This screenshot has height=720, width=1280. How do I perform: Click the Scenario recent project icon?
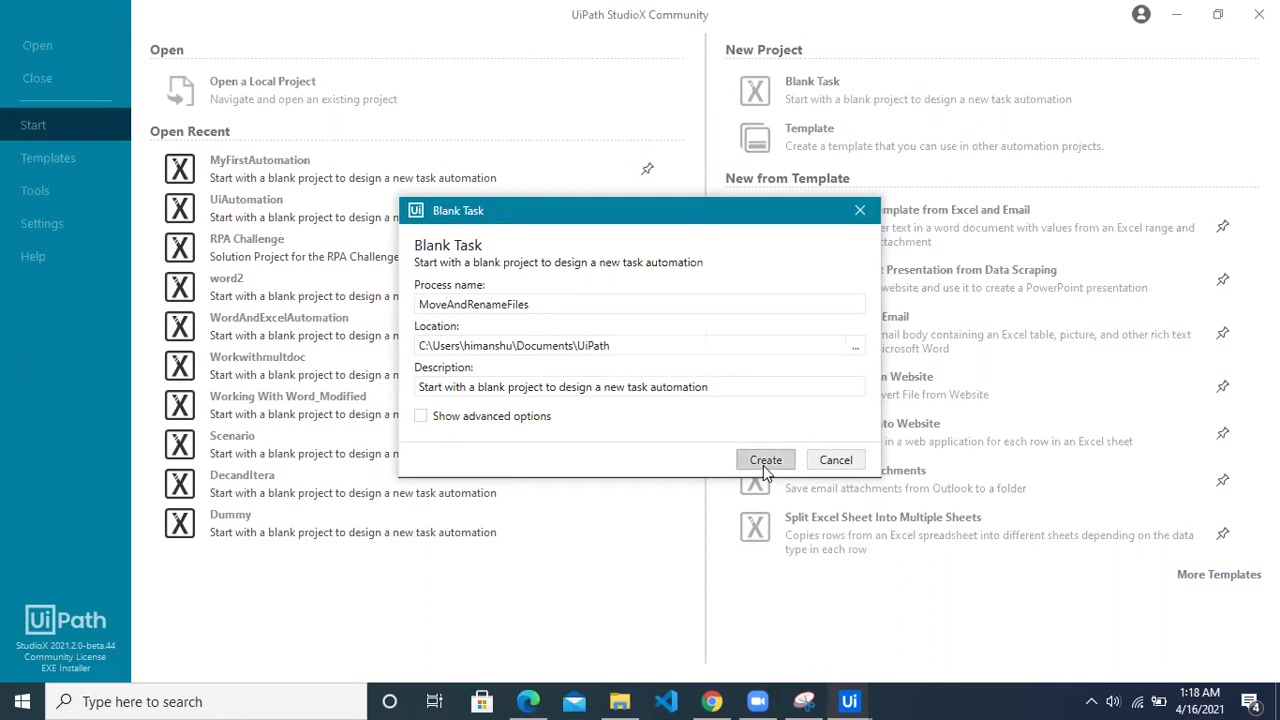click(x=179, y=444)
